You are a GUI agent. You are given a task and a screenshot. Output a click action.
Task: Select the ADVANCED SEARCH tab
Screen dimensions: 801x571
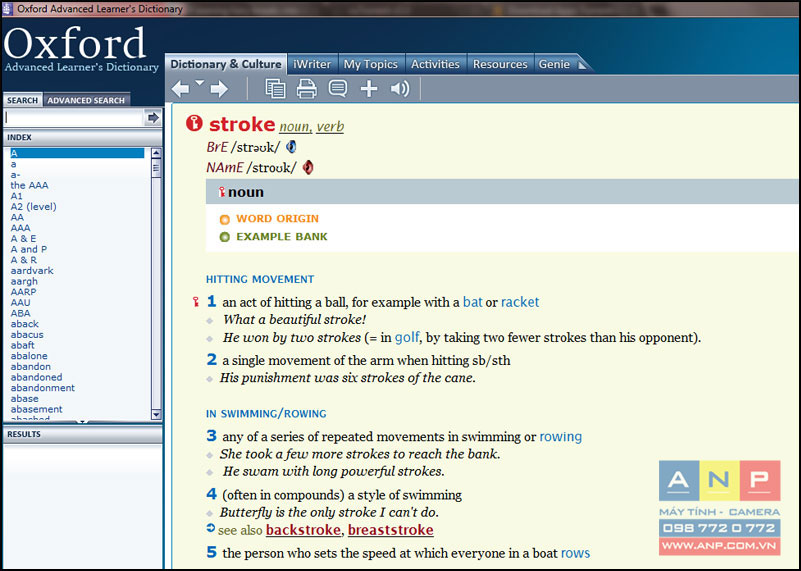point(86,100)
